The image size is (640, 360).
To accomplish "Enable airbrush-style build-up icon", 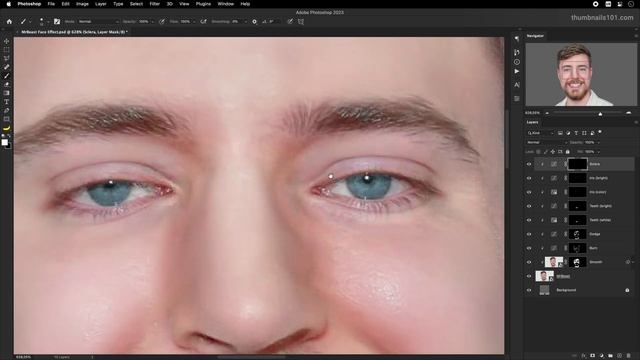I will pyautogui.click(x=203, y=22).
